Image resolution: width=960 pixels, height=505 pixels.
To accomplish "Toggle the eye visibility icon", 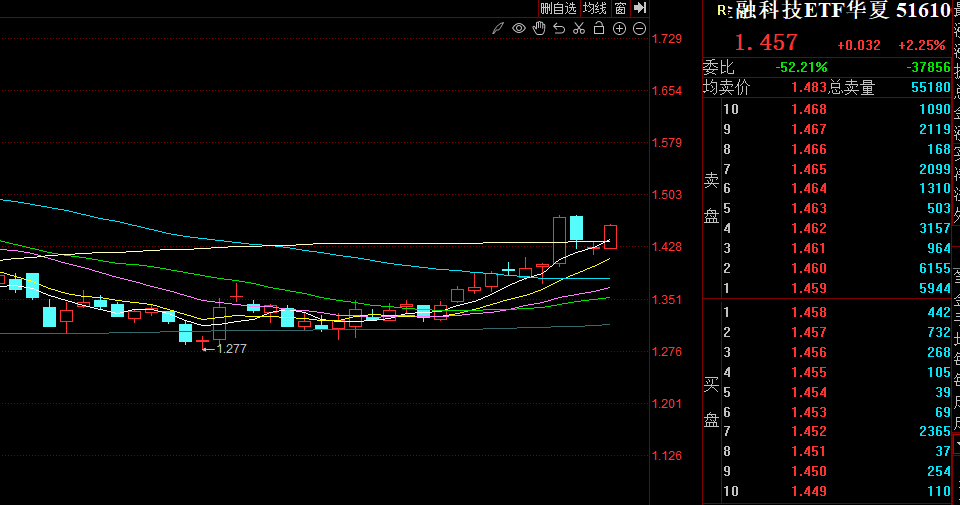I will click(x=518, y=28).
